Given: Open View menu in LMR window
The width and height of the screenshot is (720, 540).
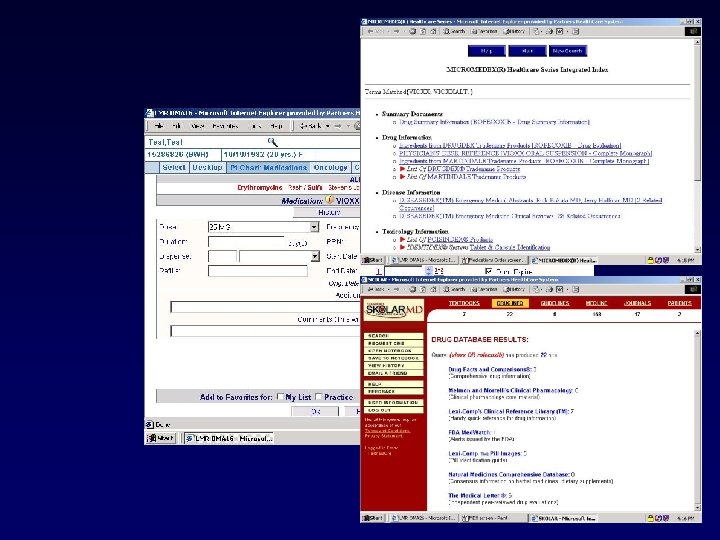Looking at the screenshot, I should [197, 126].
